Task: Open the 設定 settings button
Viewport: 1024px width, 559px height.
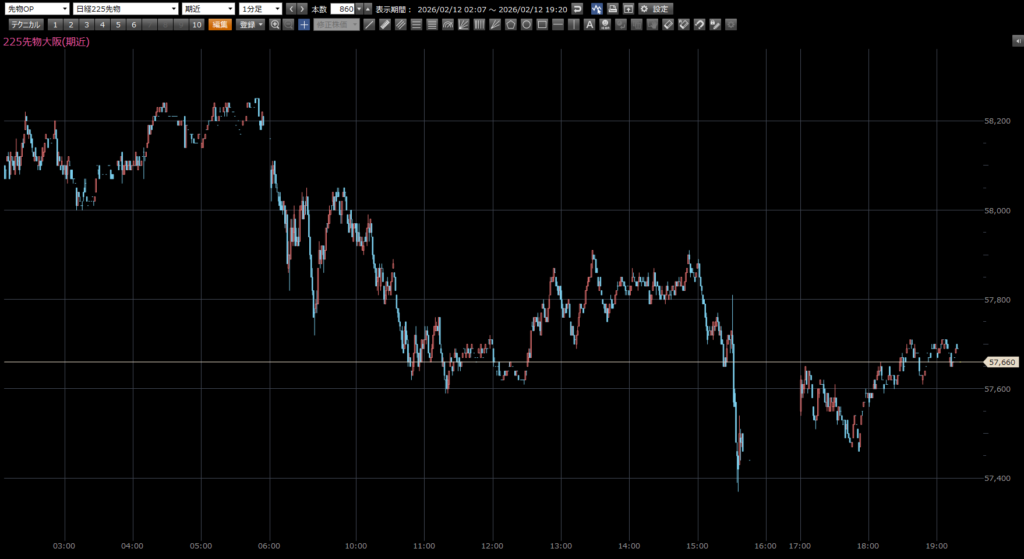Action: 656,8
